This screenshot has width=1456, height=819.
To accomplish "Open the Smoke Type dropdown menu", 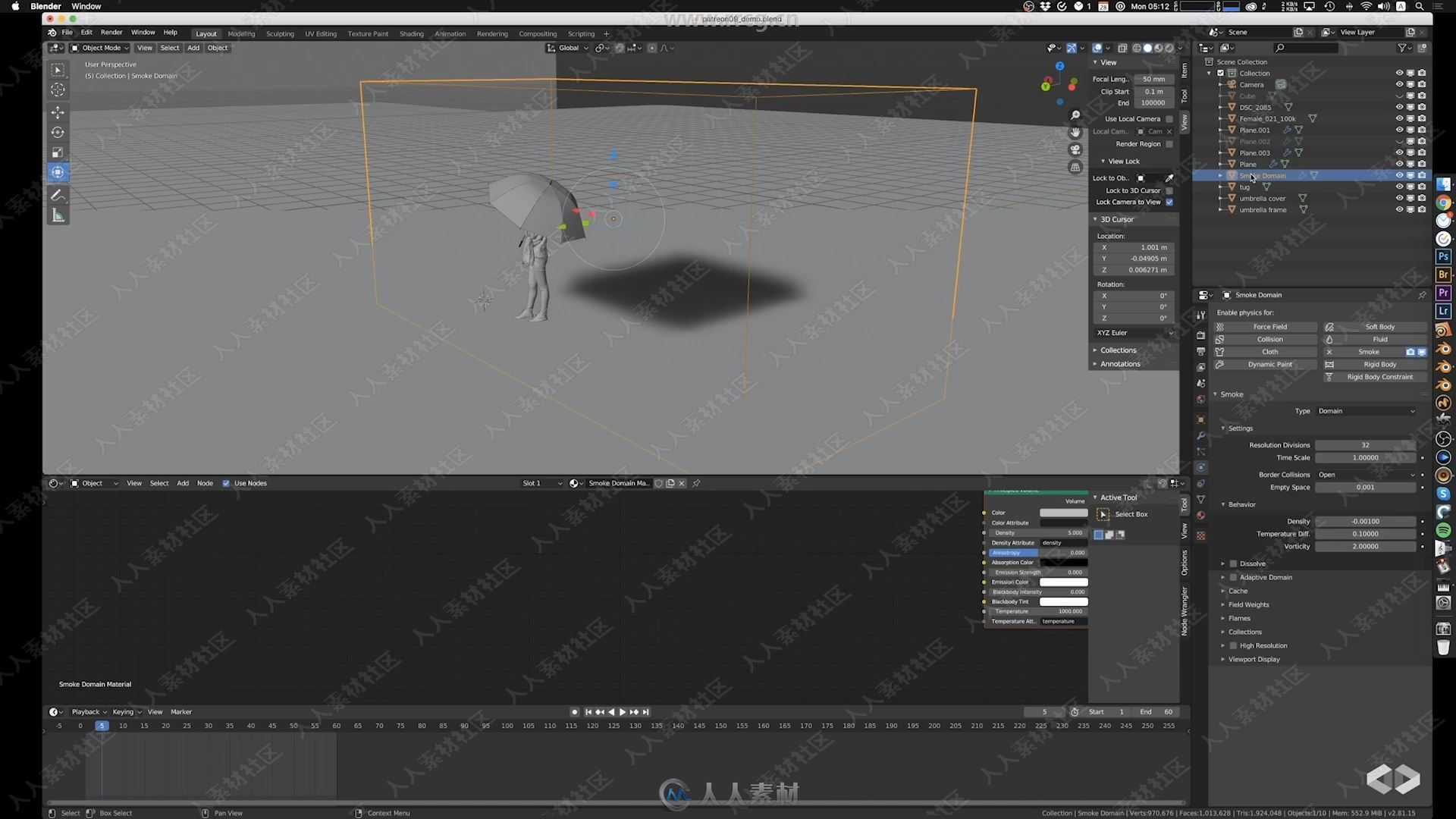I will [x=1365, y=410].
